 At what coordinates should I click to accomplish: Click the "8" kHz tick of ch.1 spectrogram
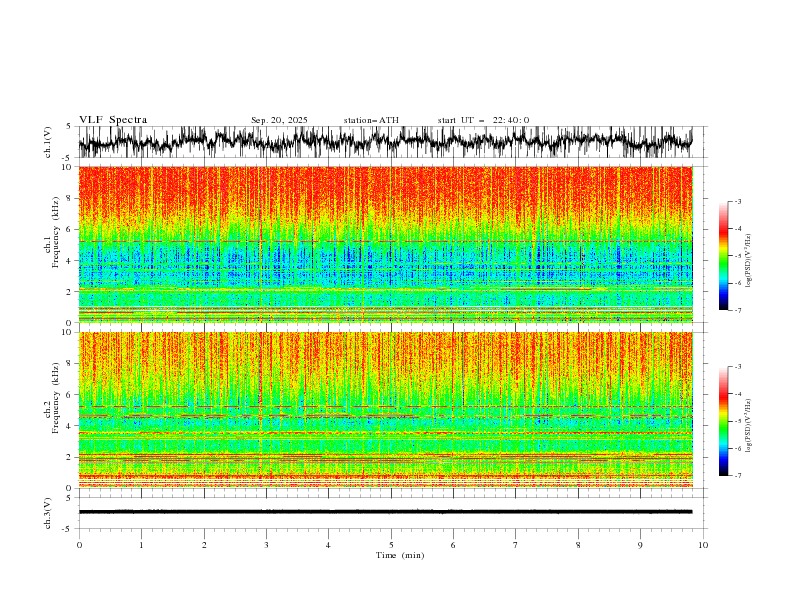coord(70,198)
